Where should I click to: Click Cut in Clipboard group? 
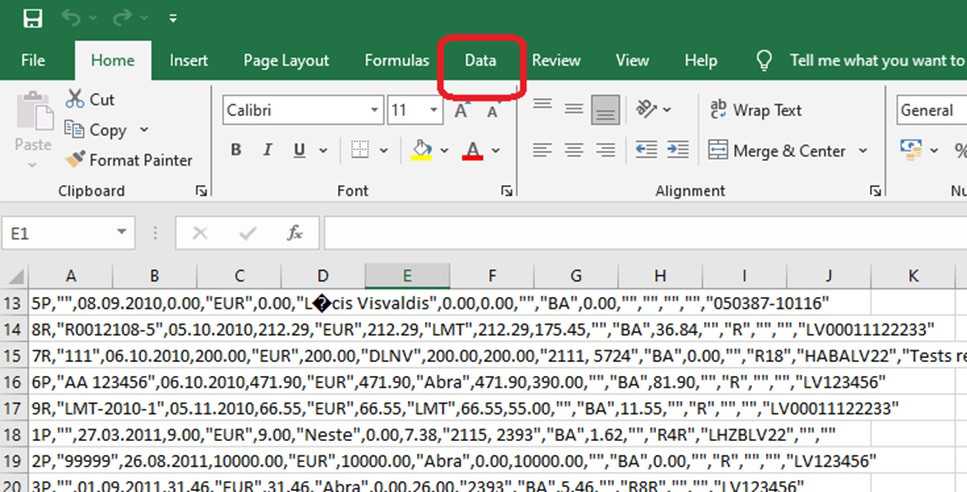click(90, 99)
